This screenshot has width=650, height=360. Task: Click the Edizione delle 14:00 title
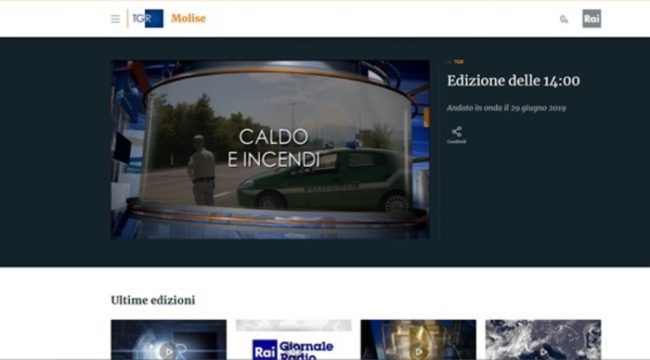(513, 80)
